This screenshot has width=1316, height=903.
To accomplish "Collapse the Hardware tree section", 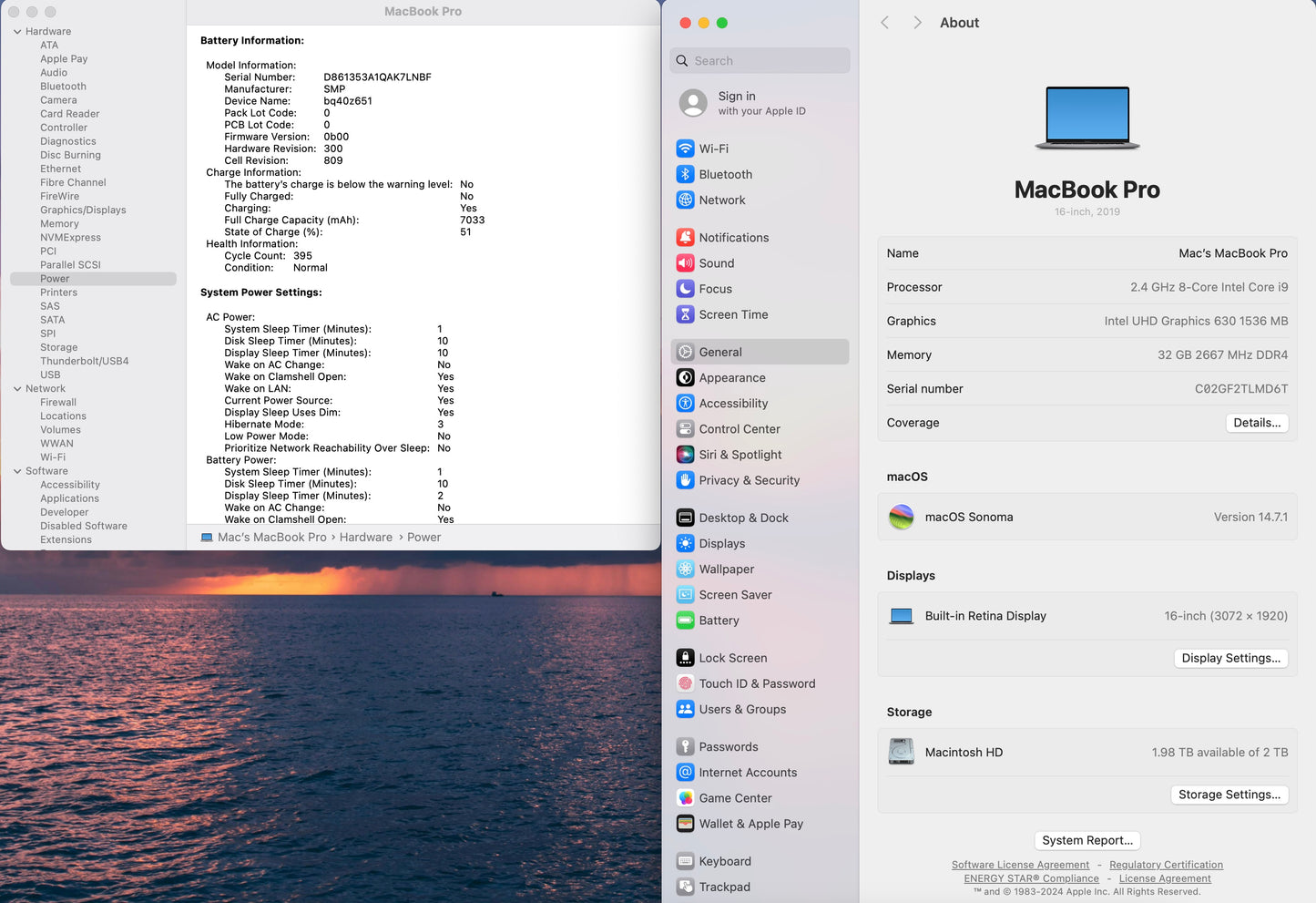I will [17, 31].
